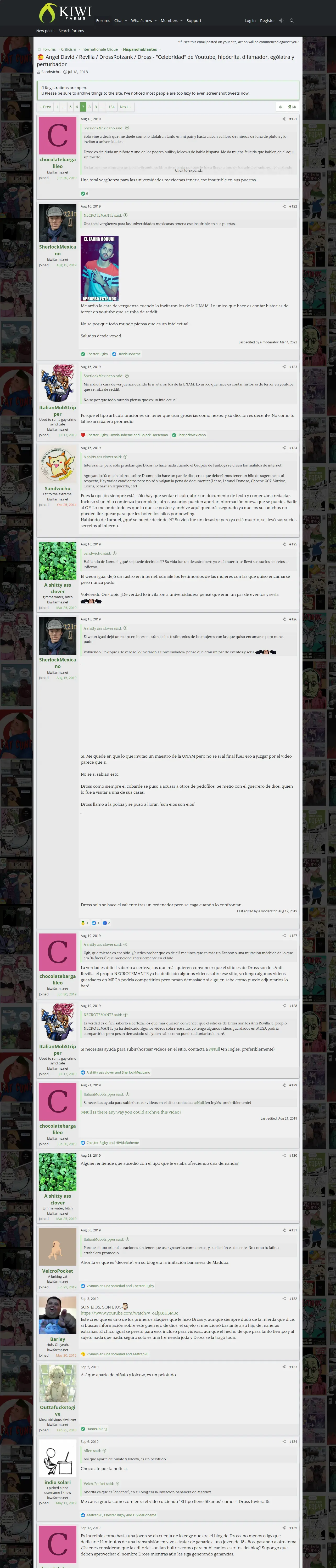Open chocolatebargalileo's username in post #121

pyautogui.click(x=57, y=163)
